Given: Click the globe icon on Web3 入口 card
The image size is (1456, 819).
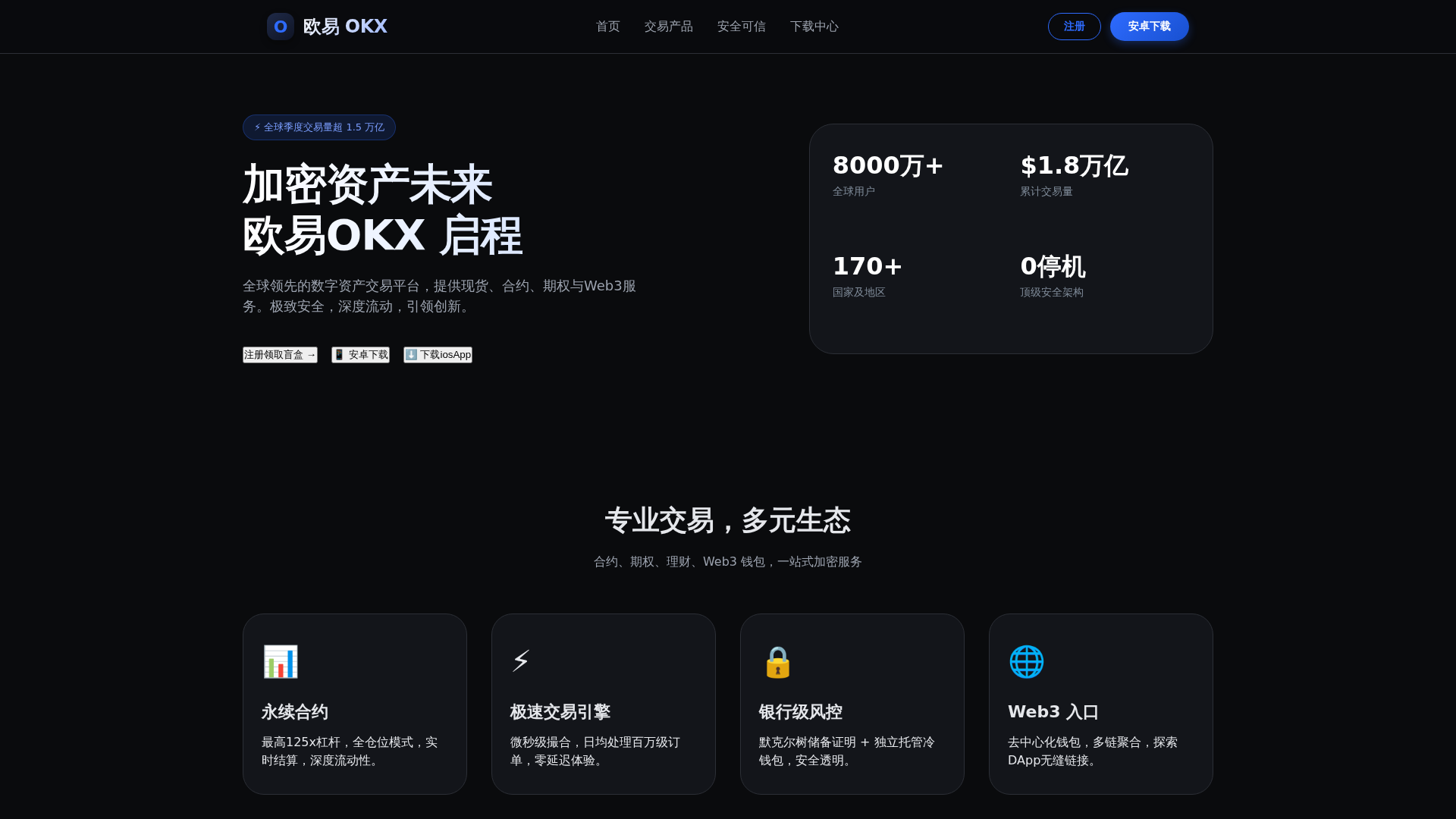Looking at the screenshot, I should tap(1026, 661).
